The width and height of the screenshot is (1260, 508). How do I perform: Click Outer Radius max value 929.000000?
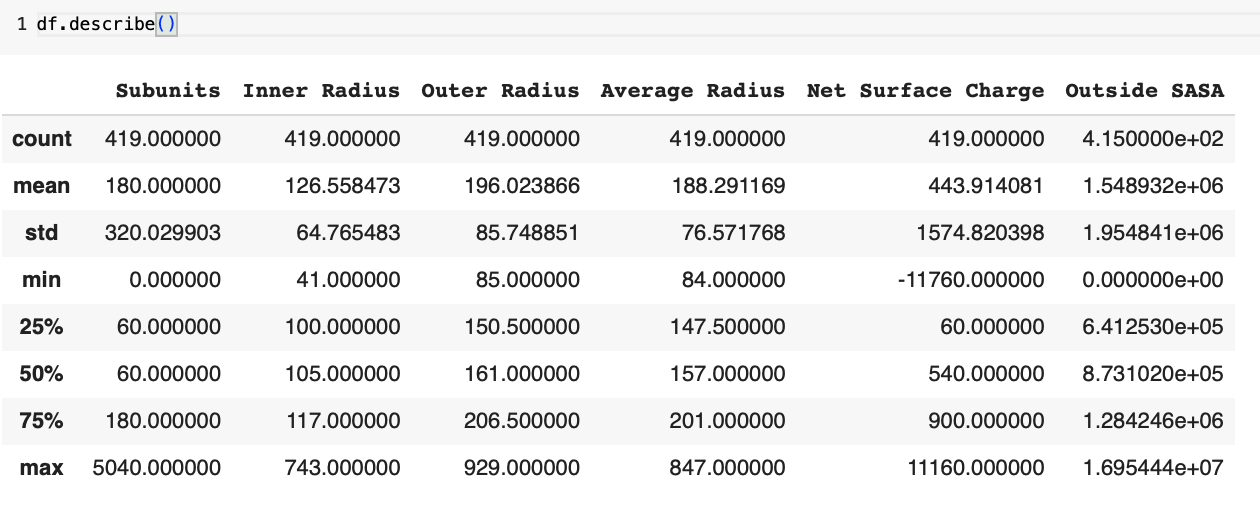(522, 468)
